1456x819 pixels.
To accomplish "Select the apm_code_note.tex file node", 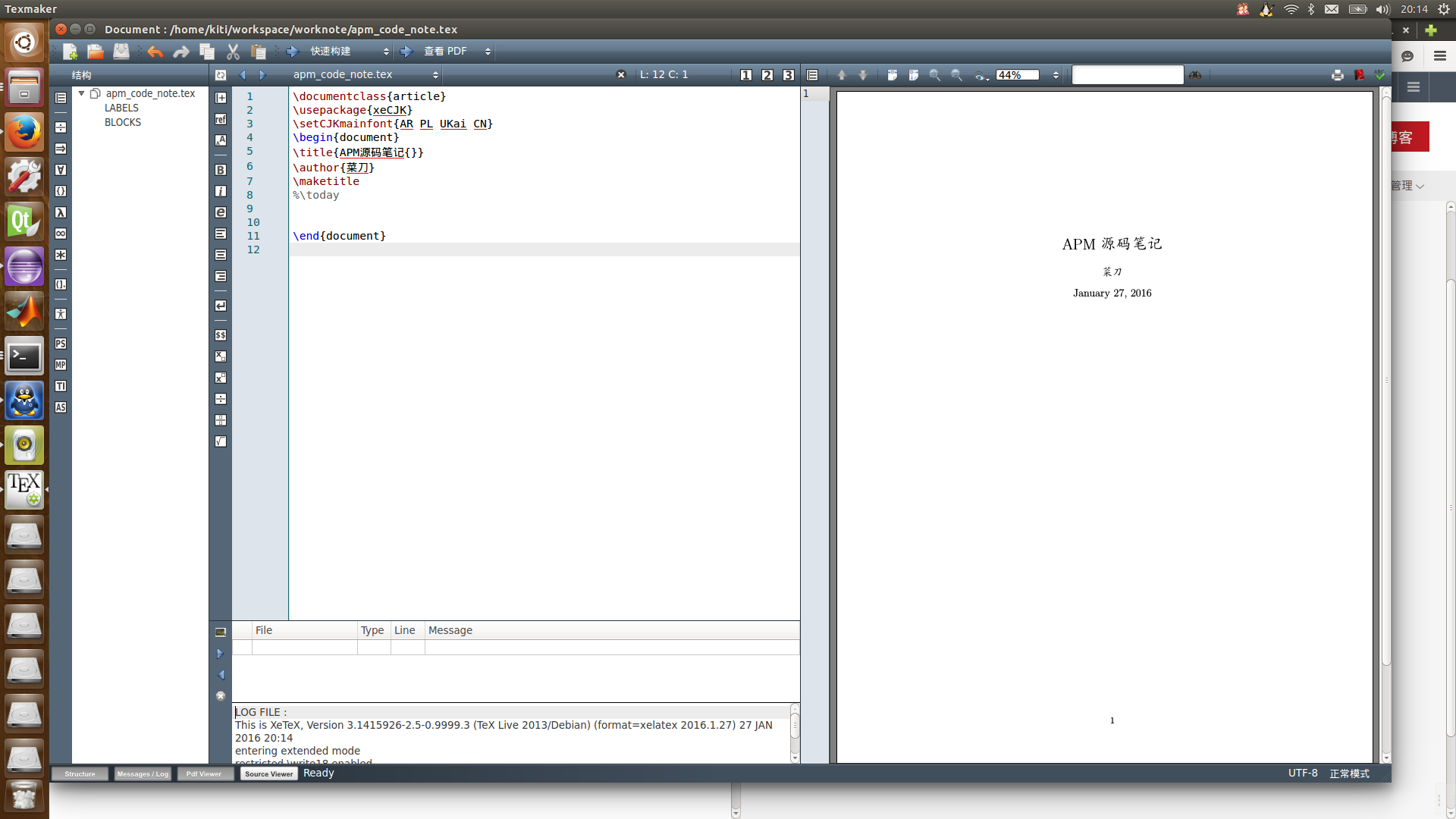I will 148,92.
